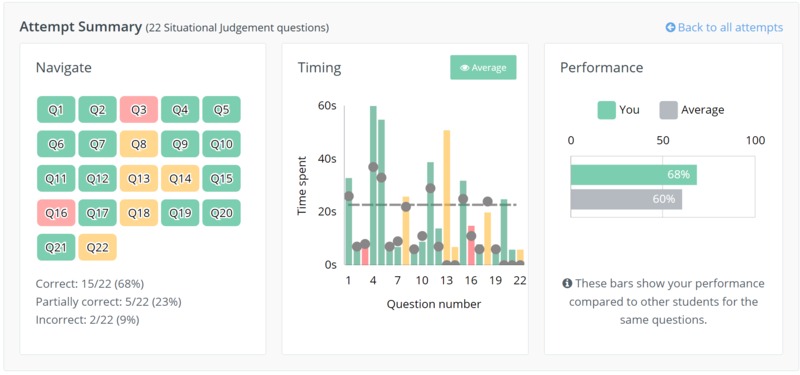Navigate to question Q1

[56, 110]
